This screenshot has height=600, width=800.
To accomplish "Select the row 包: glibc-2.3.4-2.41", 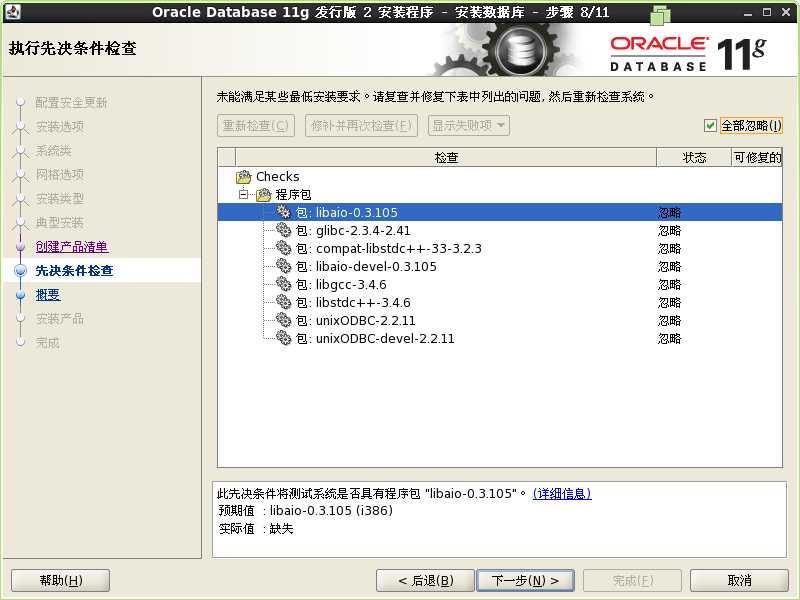I will 500,230.
